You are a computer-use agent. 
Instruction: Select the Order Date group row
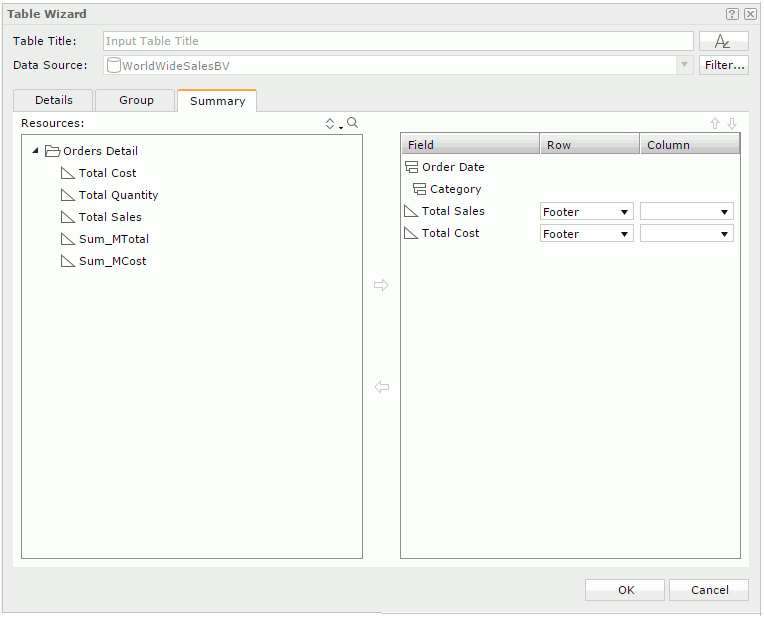(453, 167)
